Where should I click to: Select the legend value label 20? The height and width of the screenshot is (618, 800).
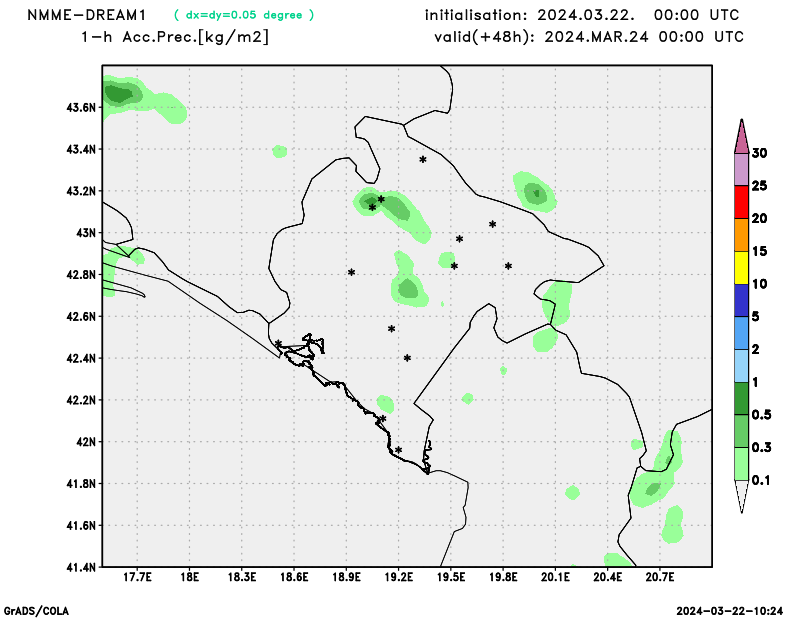coord(760,218)
